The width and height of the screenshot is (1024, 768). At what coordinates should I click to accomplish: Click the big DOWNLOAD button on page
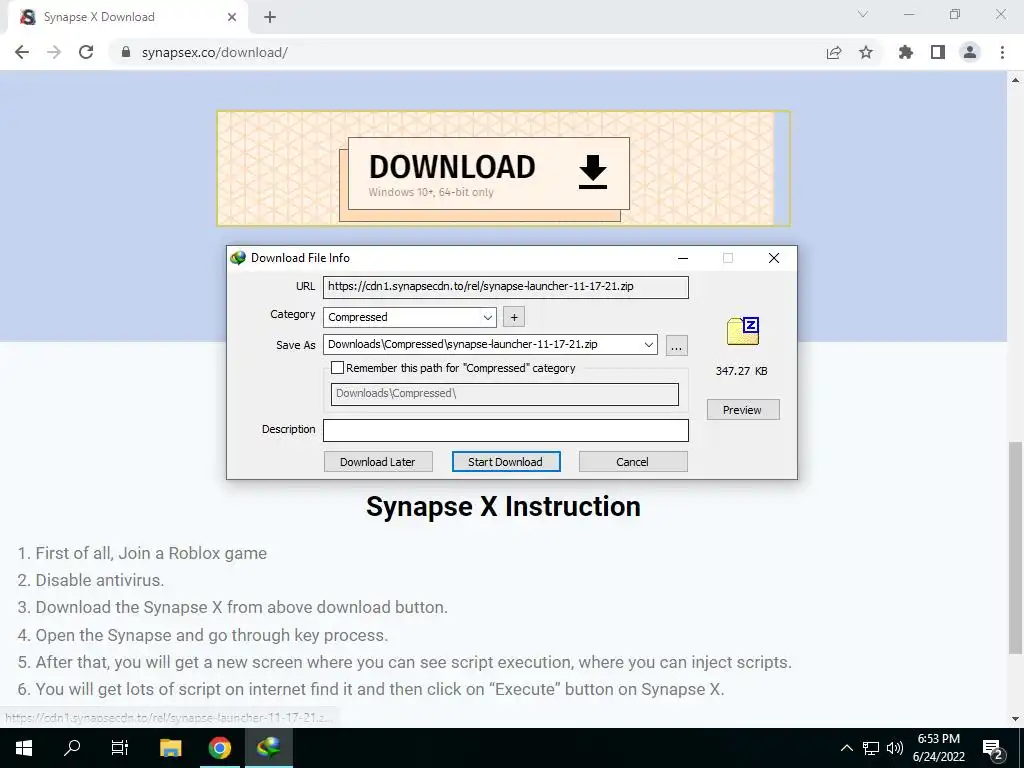pos(488,173)
